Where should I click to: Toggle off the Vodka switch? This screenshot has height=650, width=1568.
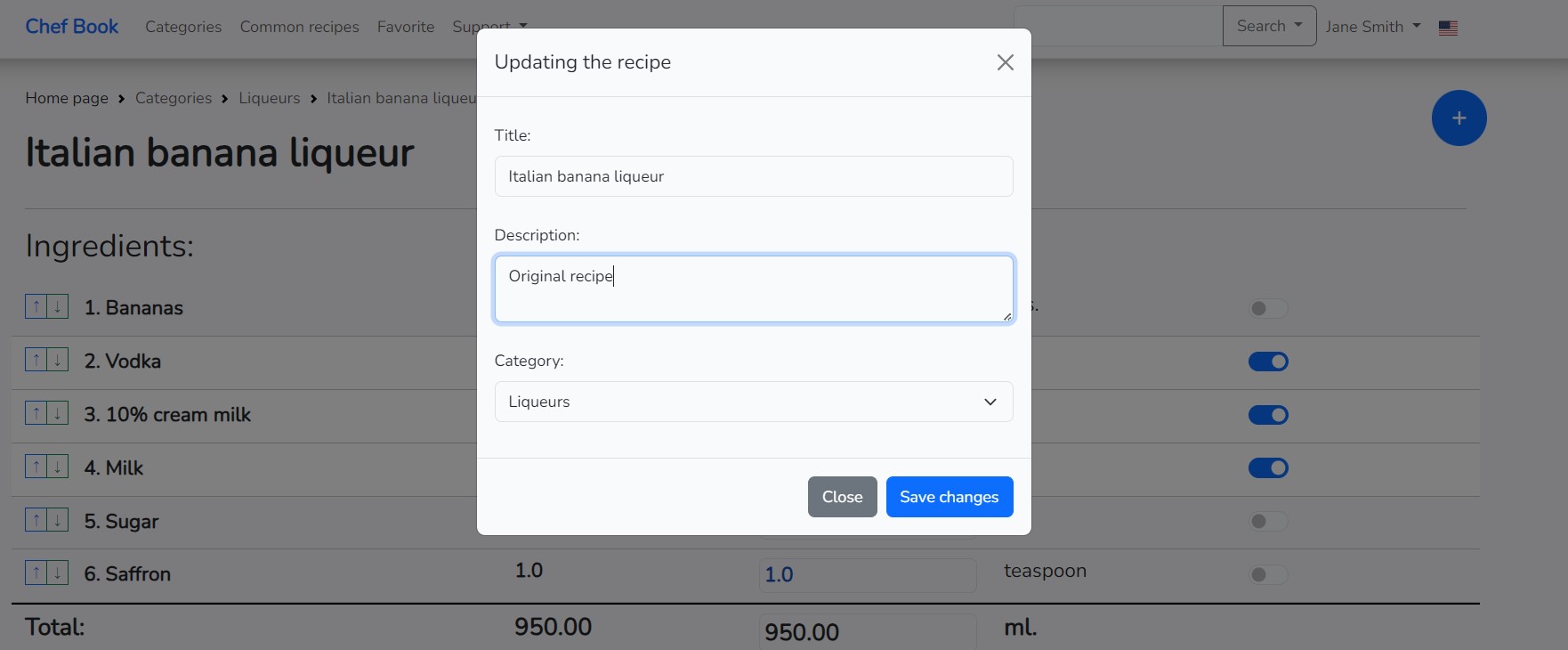pos(1268,362)
